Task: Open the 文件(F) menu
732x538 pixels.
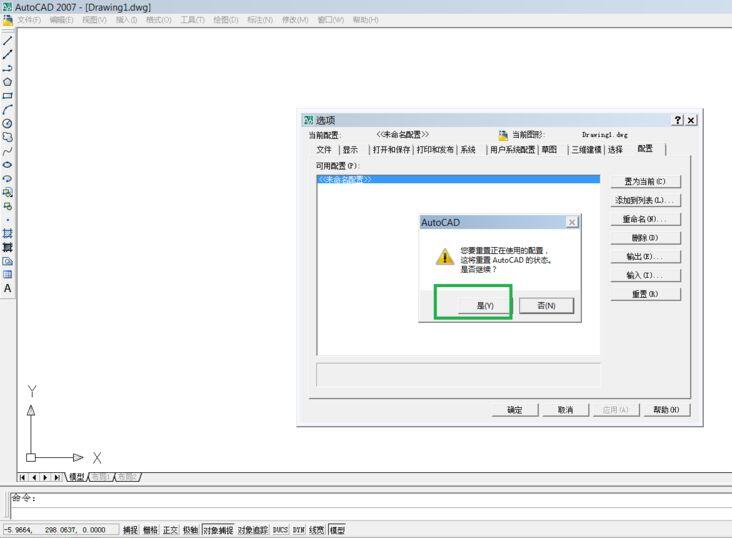Action: coord(29,20)
